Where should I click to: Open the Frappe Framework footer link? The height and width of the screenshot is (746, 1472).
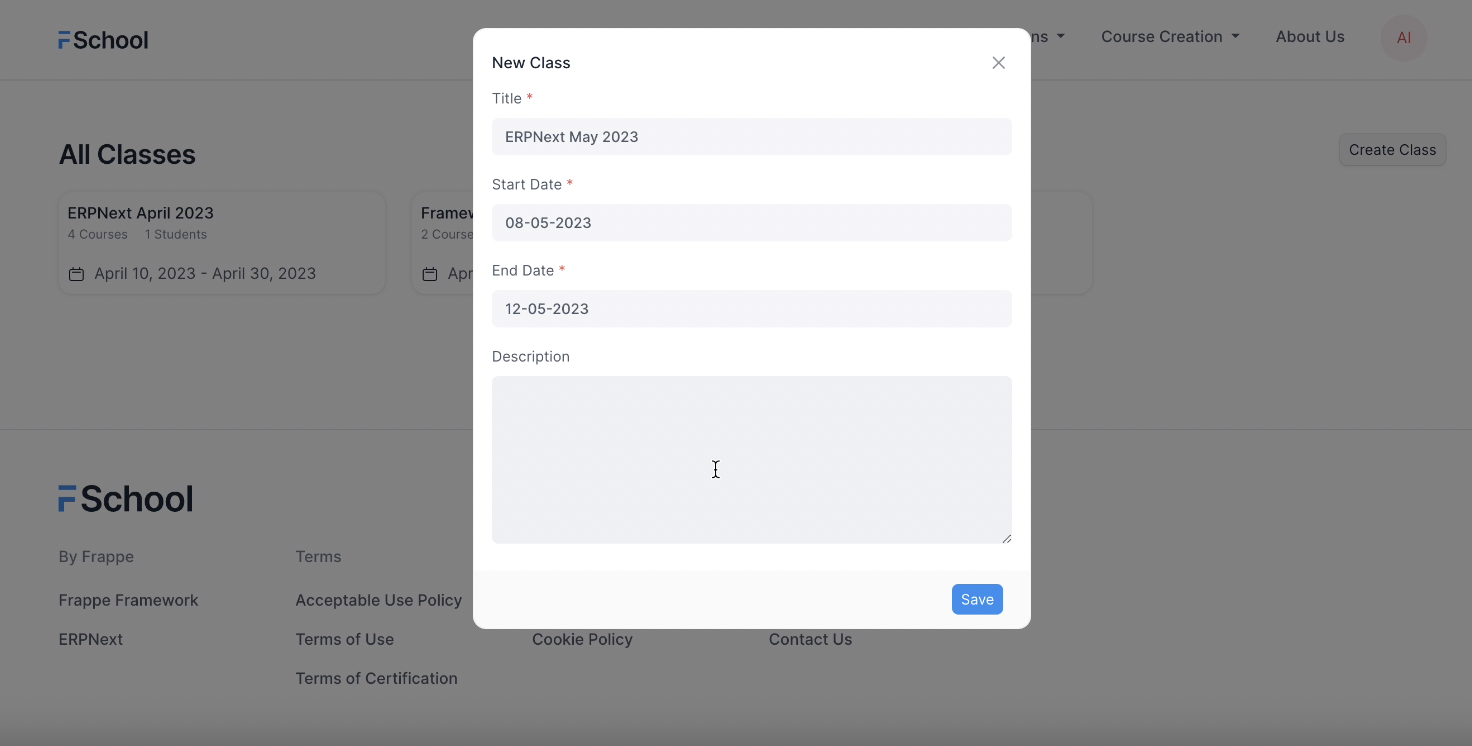tap(129, 600)
